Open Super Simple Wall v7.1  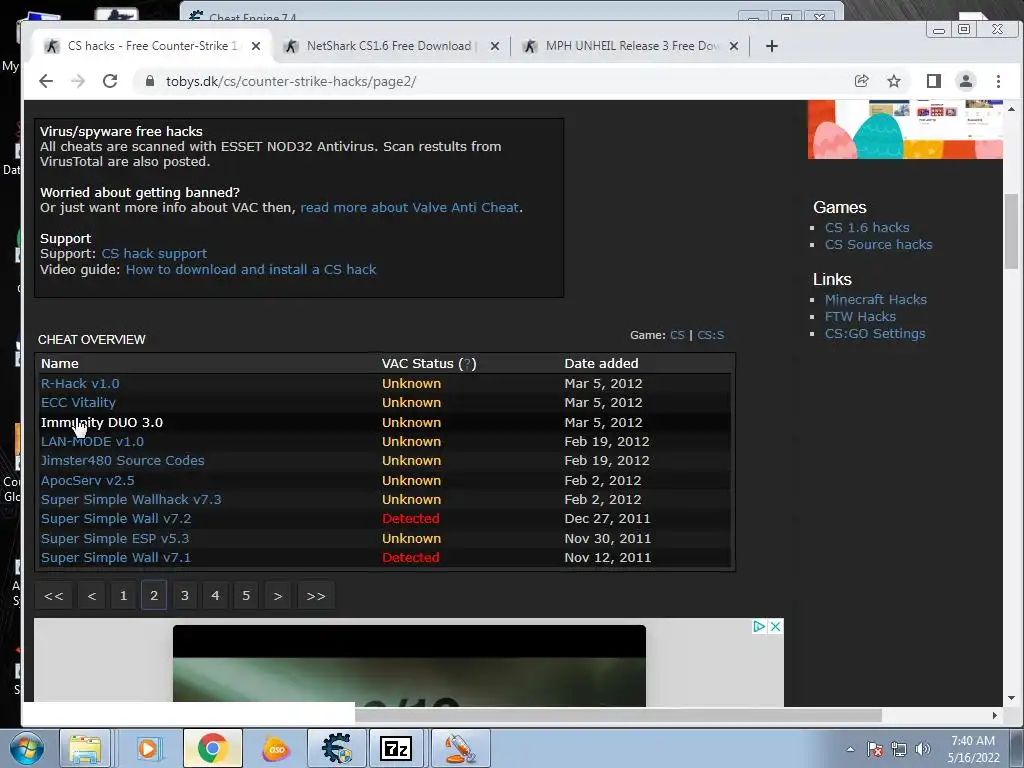pyautogui.click(x=116, y=558)
